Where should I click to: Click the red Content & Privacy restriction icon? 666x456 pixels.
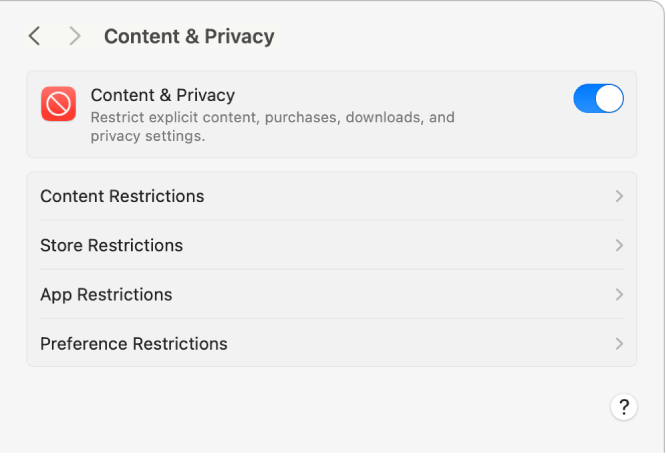[58, 103]
